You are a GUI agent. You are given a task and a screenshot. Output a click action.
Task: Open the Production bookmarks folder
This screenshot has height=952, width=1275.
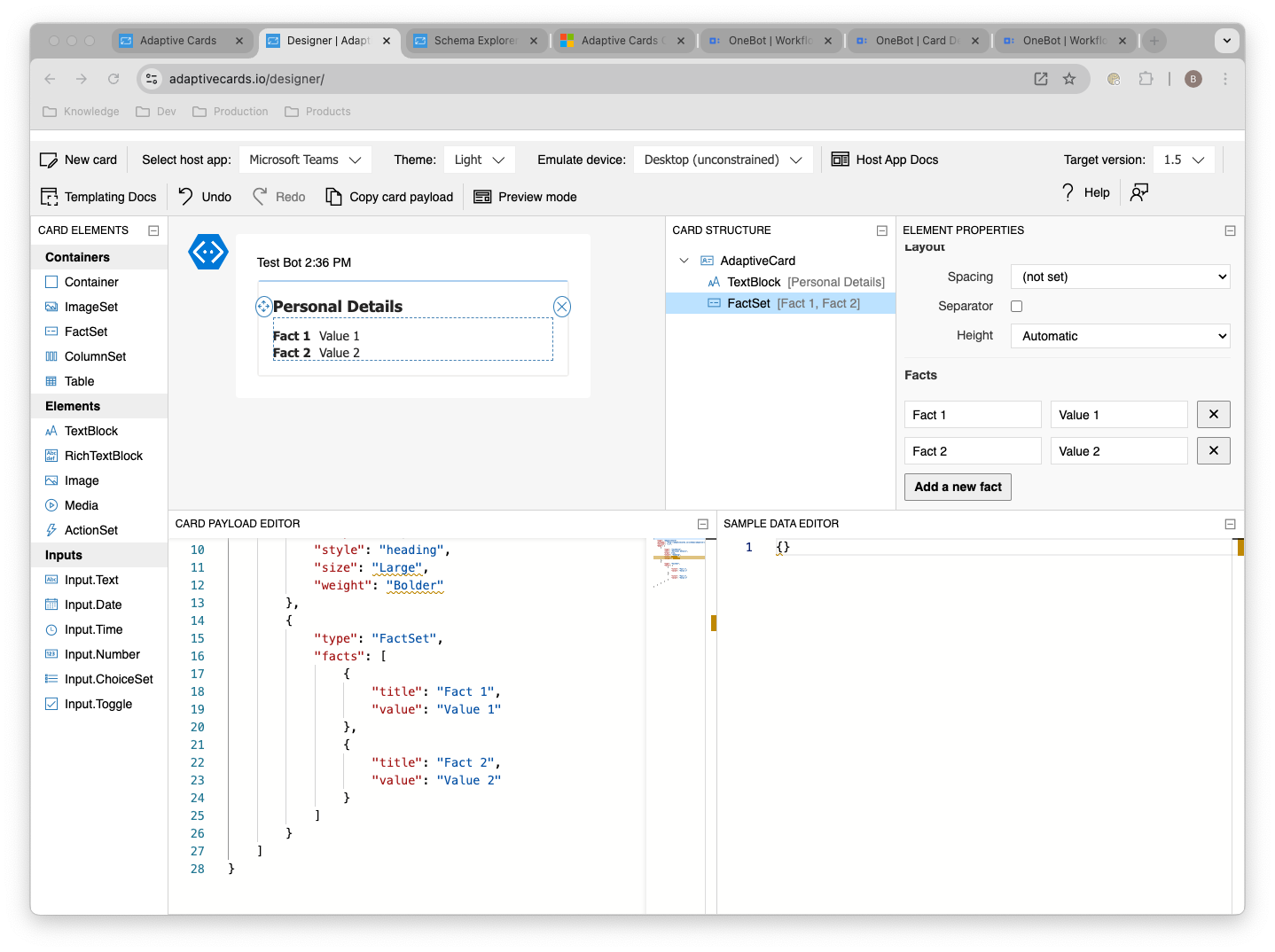231,112
